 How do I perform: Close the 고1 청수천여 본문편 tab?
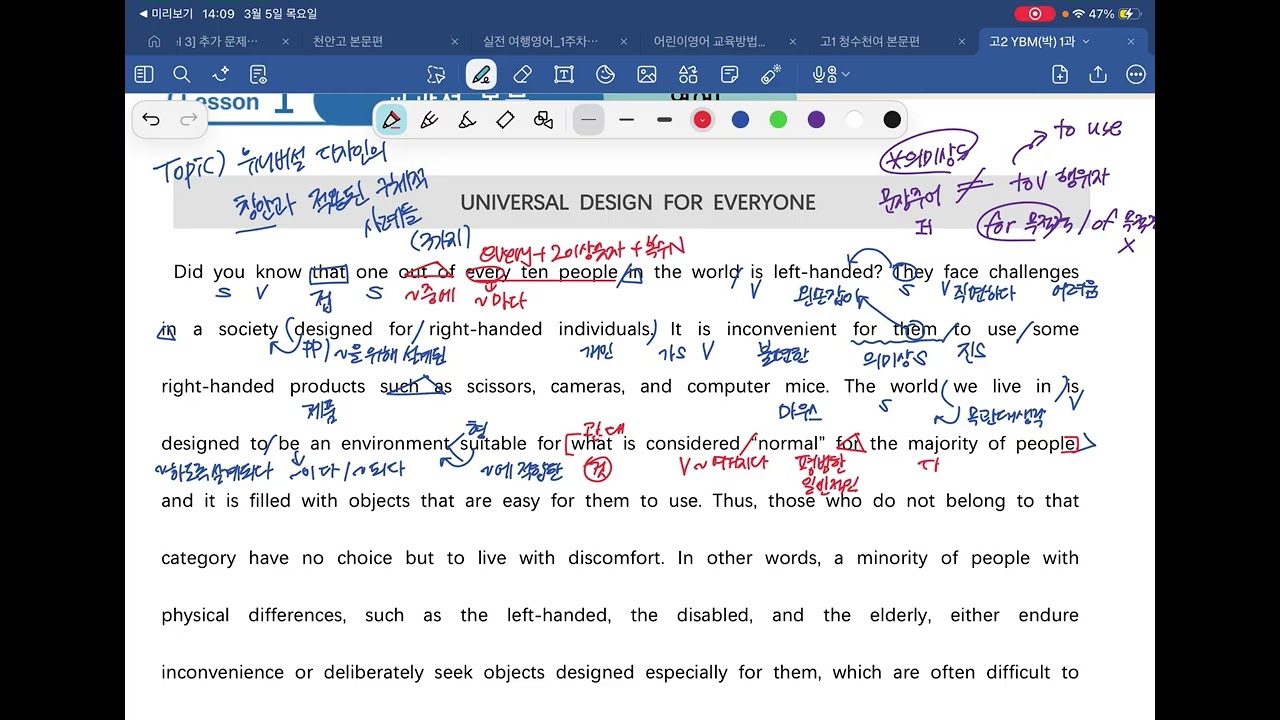[962, 42]
